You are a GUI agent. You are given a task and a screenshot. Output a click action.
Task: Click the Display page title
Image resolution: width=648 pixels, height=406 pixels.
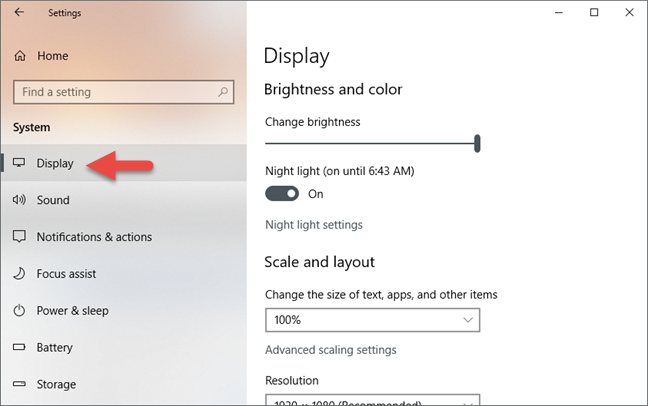[x=297, y=56]
